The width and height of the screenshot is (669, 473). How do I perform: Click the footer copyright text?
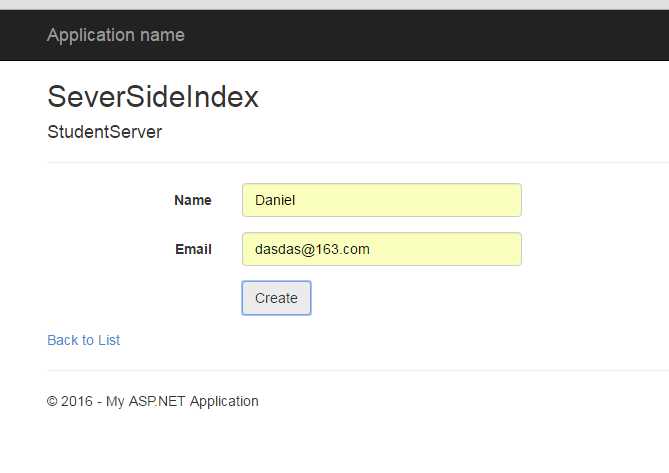[x=152, y=401]
